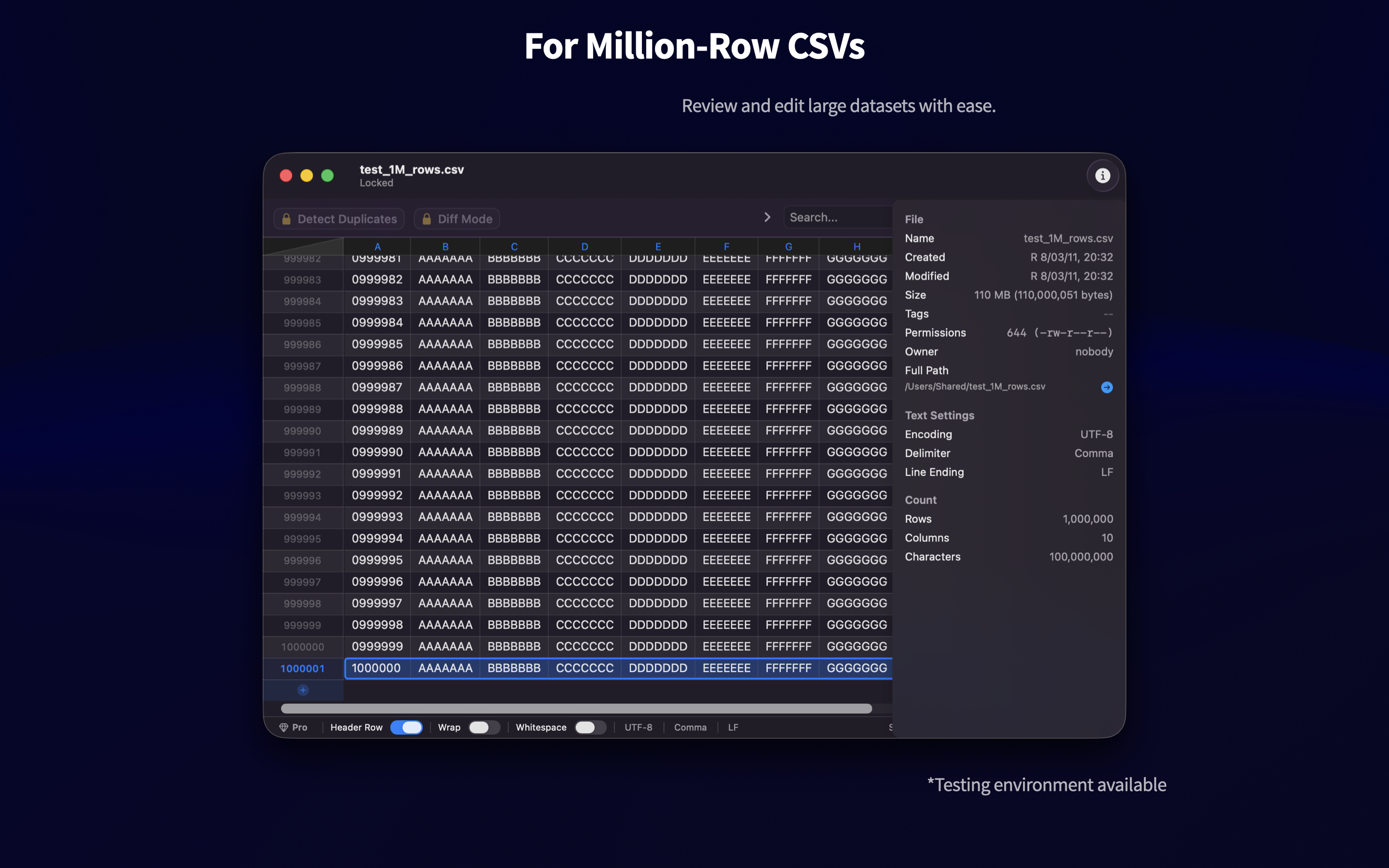Viewport: 1389px width, 868px height.
Task: Expand the toolbar chevron next to search
Action: pos(767,217)
